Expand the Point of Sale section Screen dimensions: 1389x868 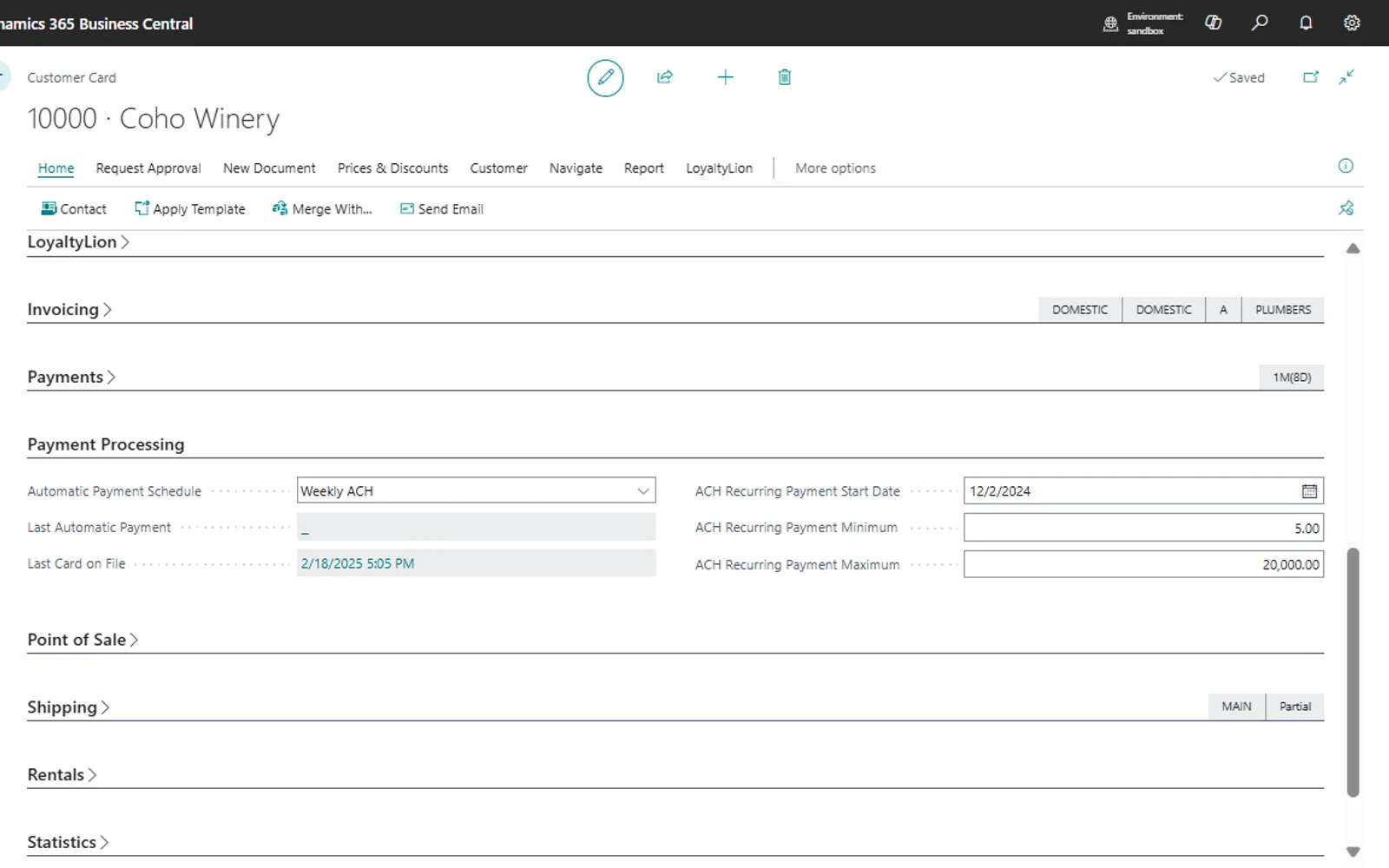[x=82, y=640]
